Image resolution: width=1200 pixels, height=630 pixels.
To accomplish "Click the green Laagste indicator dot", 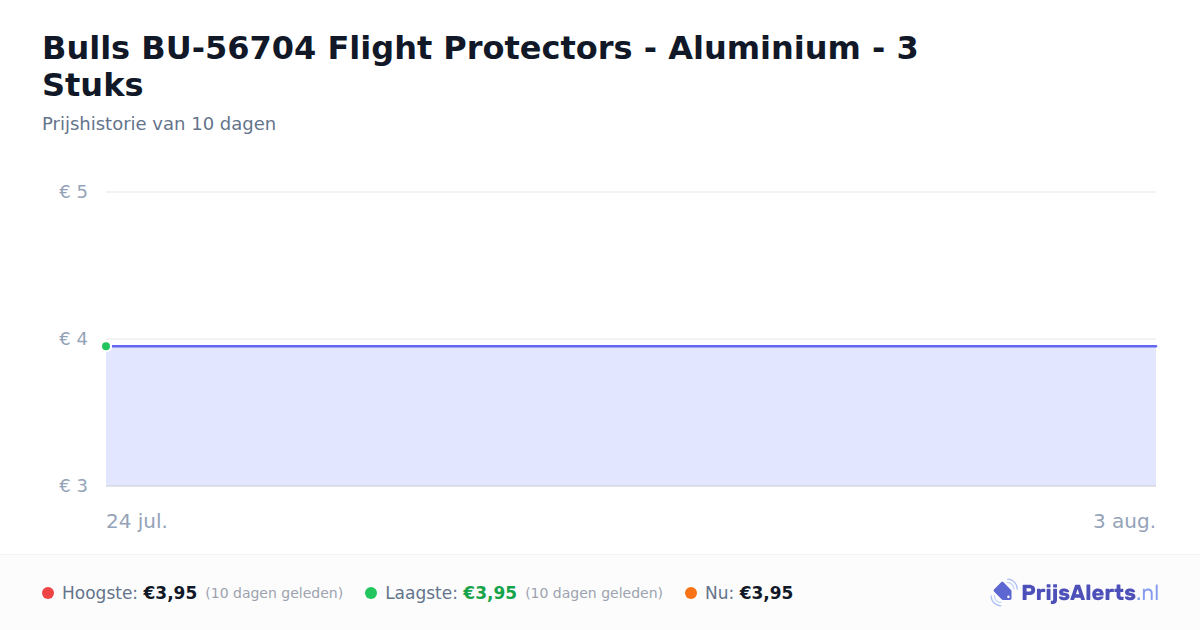I will [371, 593].
